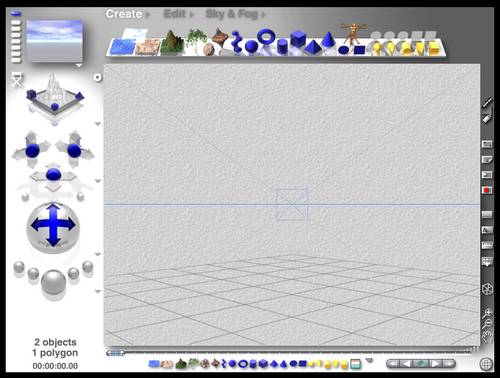Expand options triangle under the sky preview
Image resolution: width=500 pixels, height=378 pixels.
coord(79,65)
